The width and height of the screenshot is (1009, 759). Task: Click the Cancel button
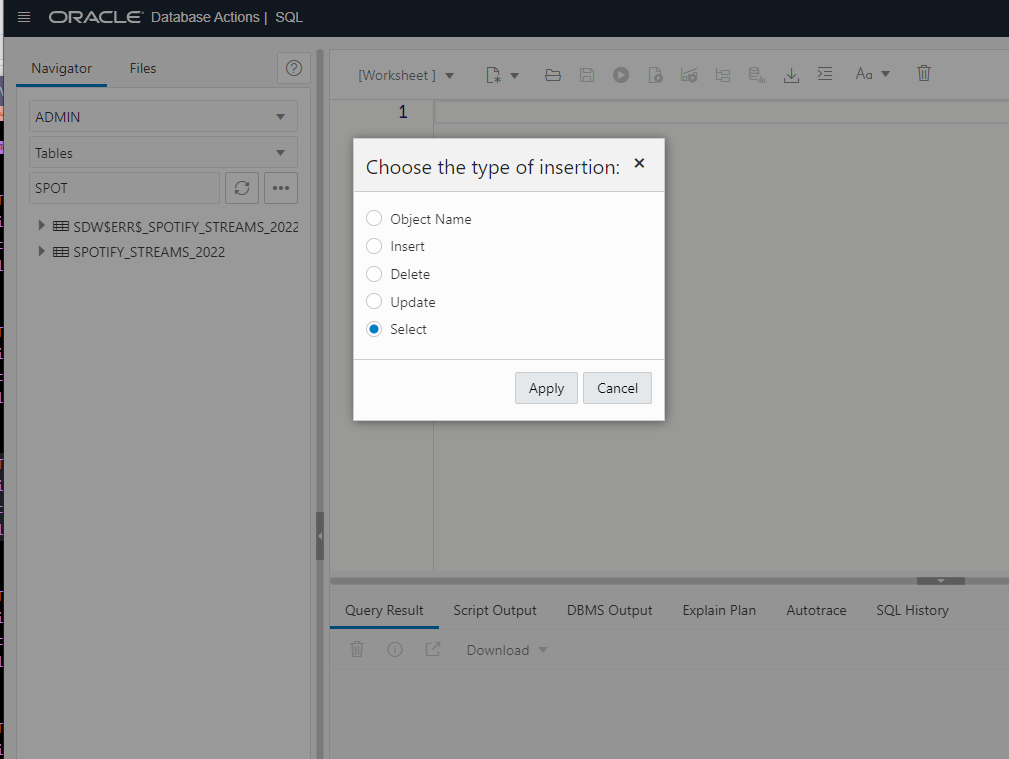(617, 388)
